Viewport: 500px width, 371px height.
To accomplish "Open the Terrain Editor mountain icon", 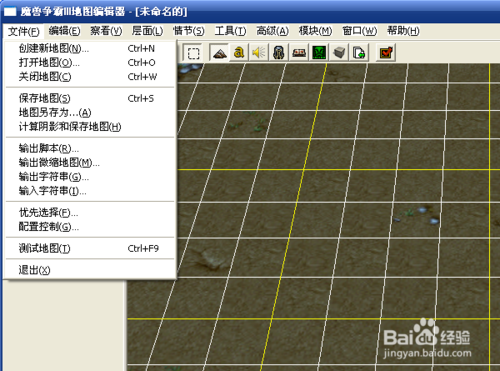I will [219, 53].
